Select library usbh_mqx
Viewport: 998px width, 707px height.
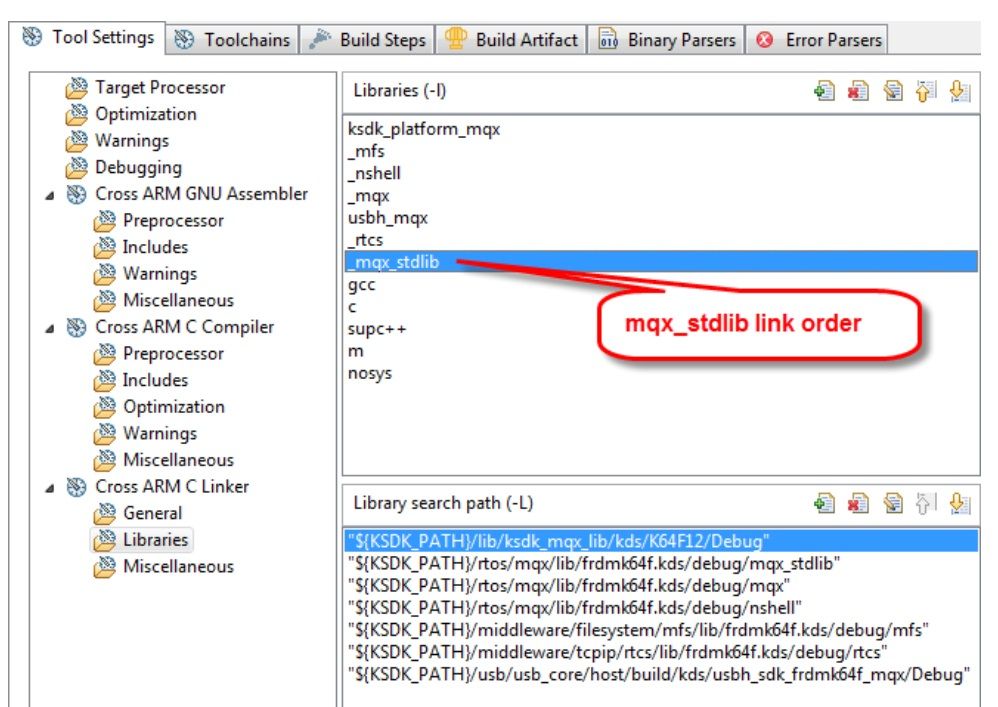(x=661, y=218)
